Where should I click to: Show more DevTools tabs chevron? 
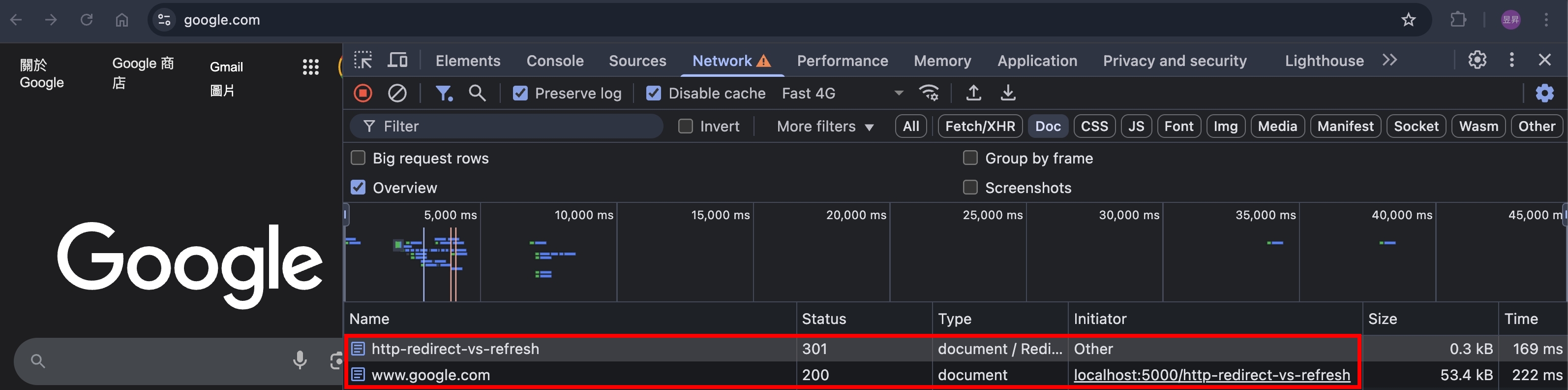tap(1389, 60)
